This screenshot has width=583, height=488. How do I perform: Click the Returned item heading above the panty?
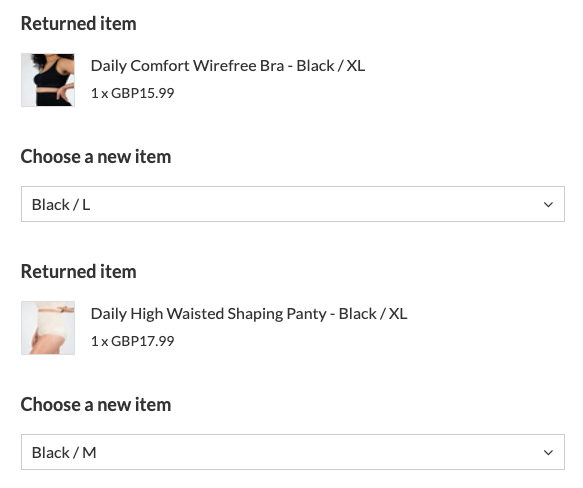click(x=78, y=272)
